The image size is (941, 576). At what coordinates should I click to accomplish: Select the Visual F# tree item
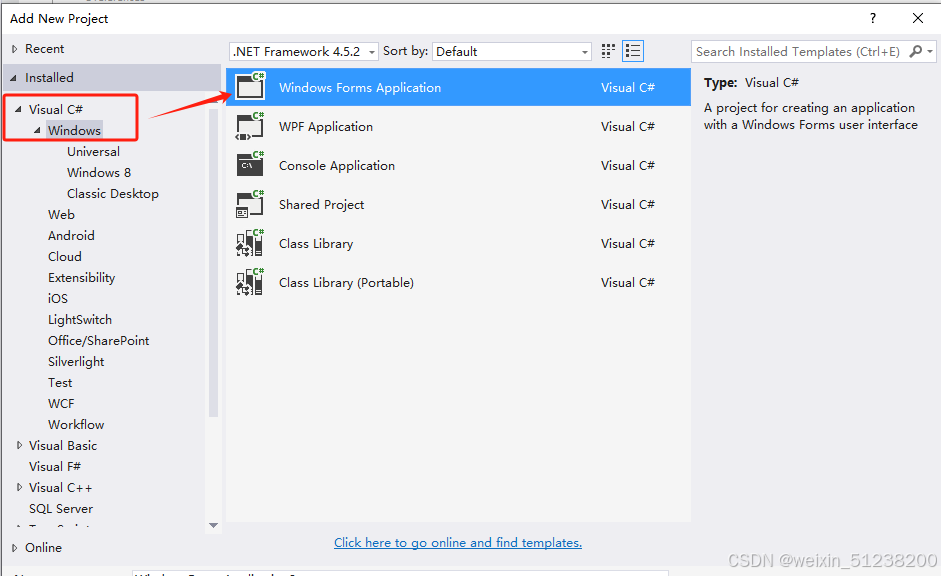click(55, 466)
